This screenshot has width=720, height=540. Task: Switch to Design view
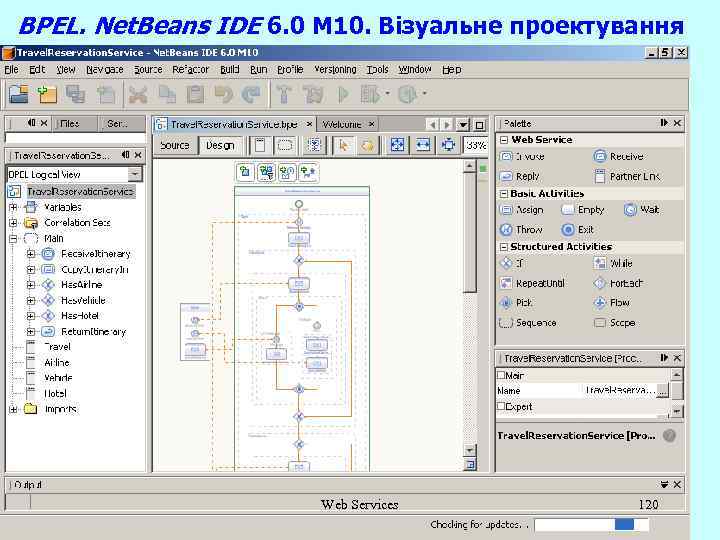click(220, 146)
